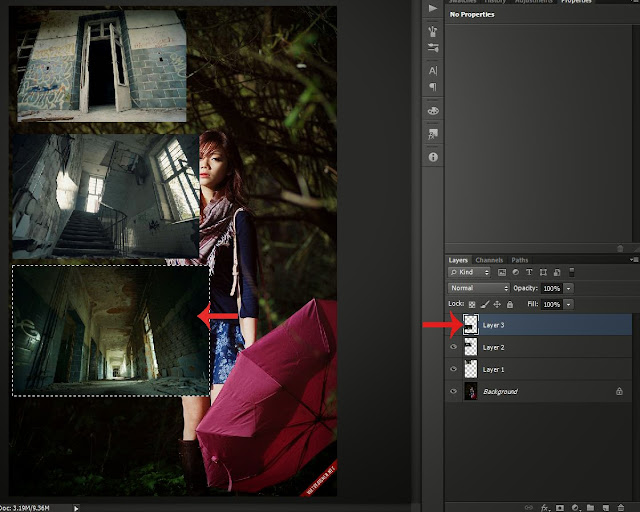Click the selected corridor image on canvas
This screenshot has width=640, height=512.
coord(111,331)
